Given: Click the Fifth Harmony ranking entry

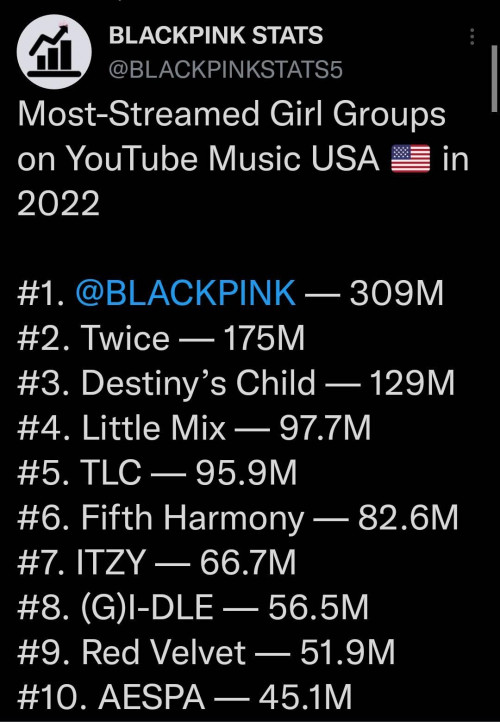Looking at the screenshot, I should pyautogui.click(x=238, y=518).
